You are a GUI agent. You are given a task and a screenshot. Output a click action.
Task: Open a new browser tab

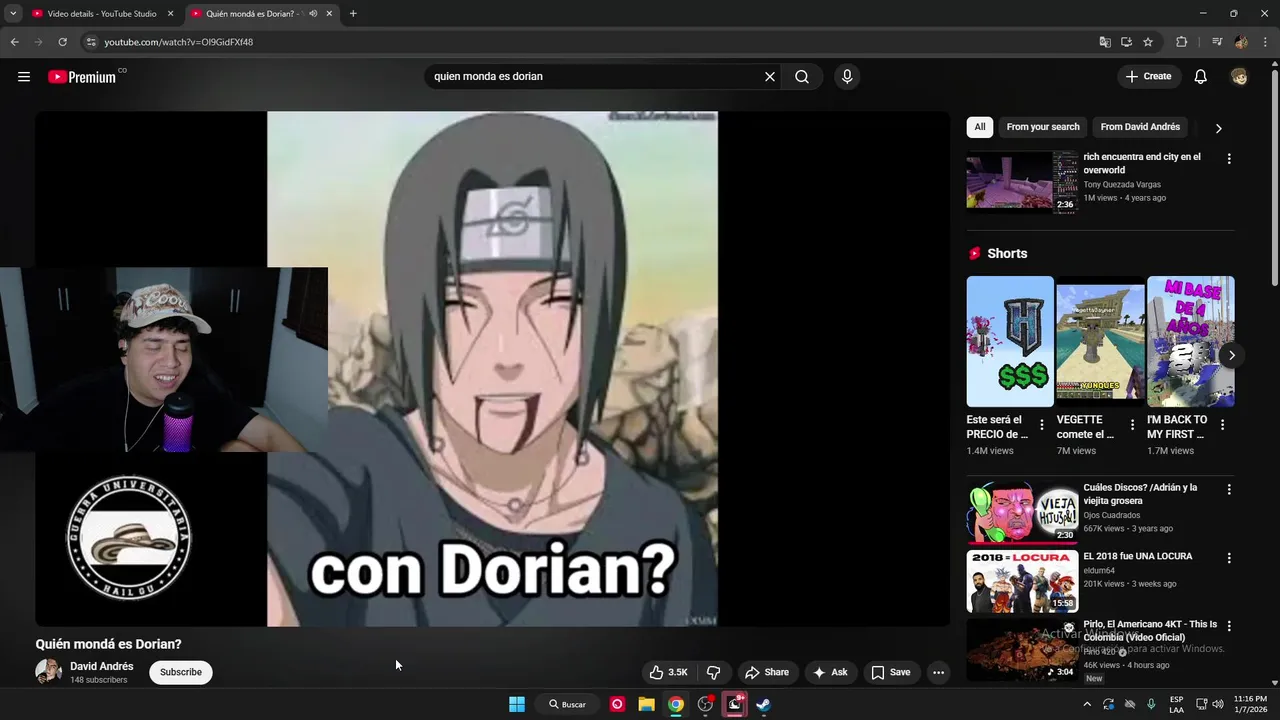pyautogui.click(x=353, y=14)
